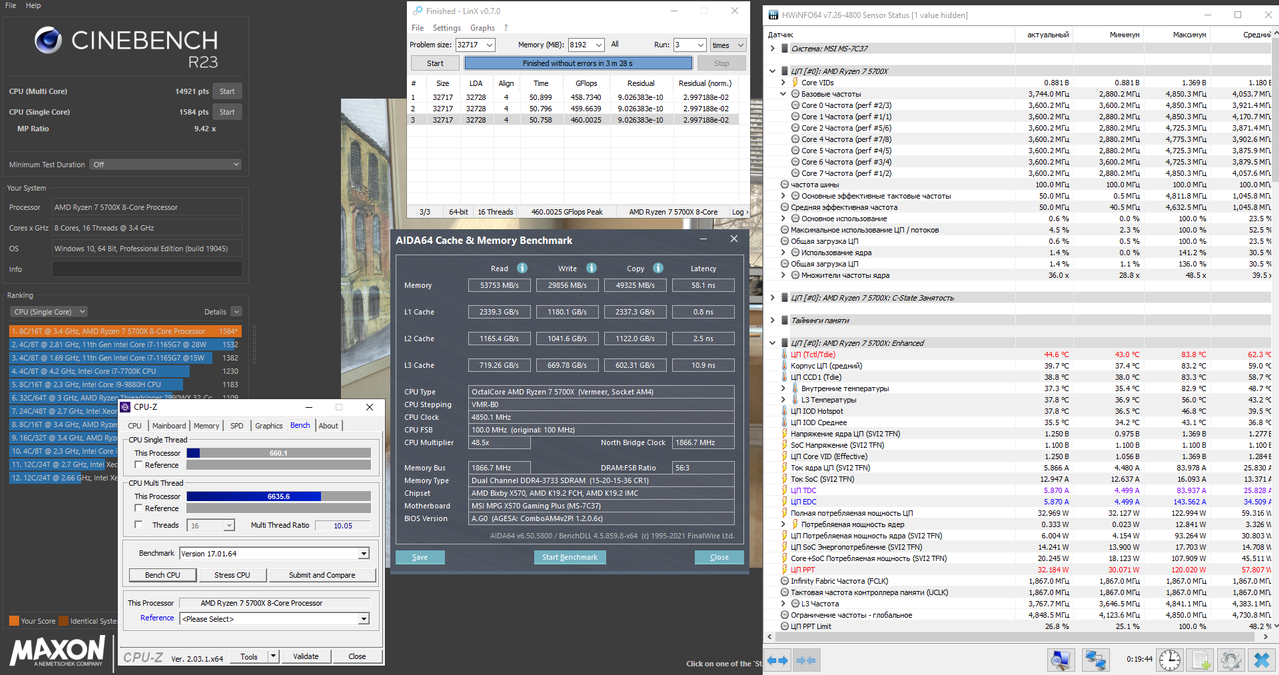This screenshot has width=1279, height=675.
Task: Click chip icon of Тайминги памяти
Action: point(784,320)
